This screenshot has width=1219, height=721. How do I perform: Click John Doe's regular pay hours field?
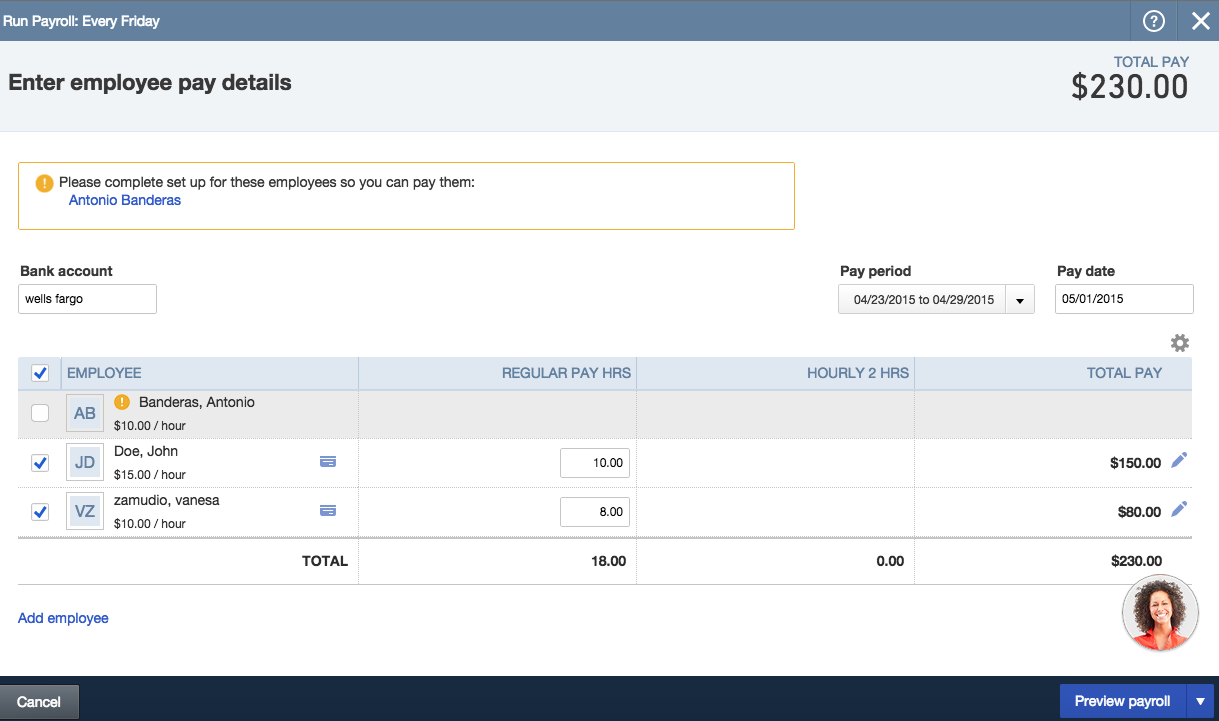(594, 463)
